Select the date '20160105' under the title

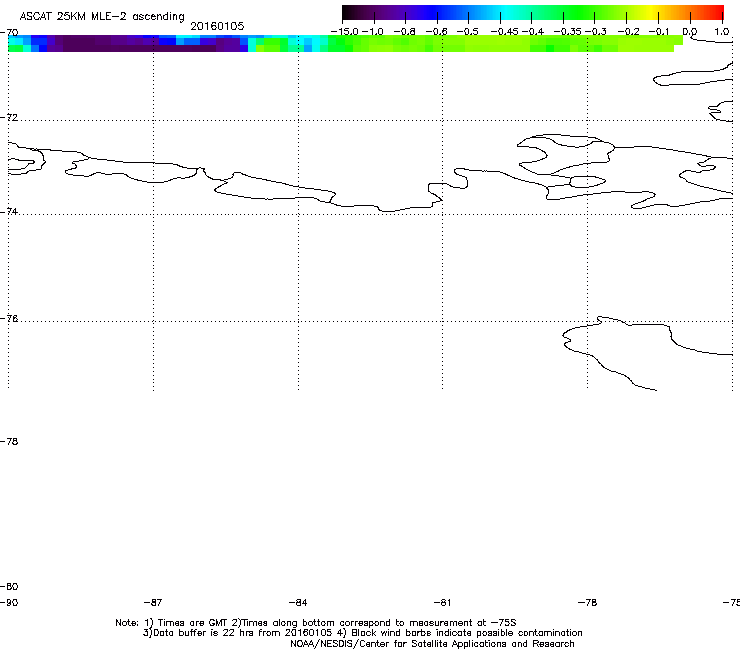217,26
